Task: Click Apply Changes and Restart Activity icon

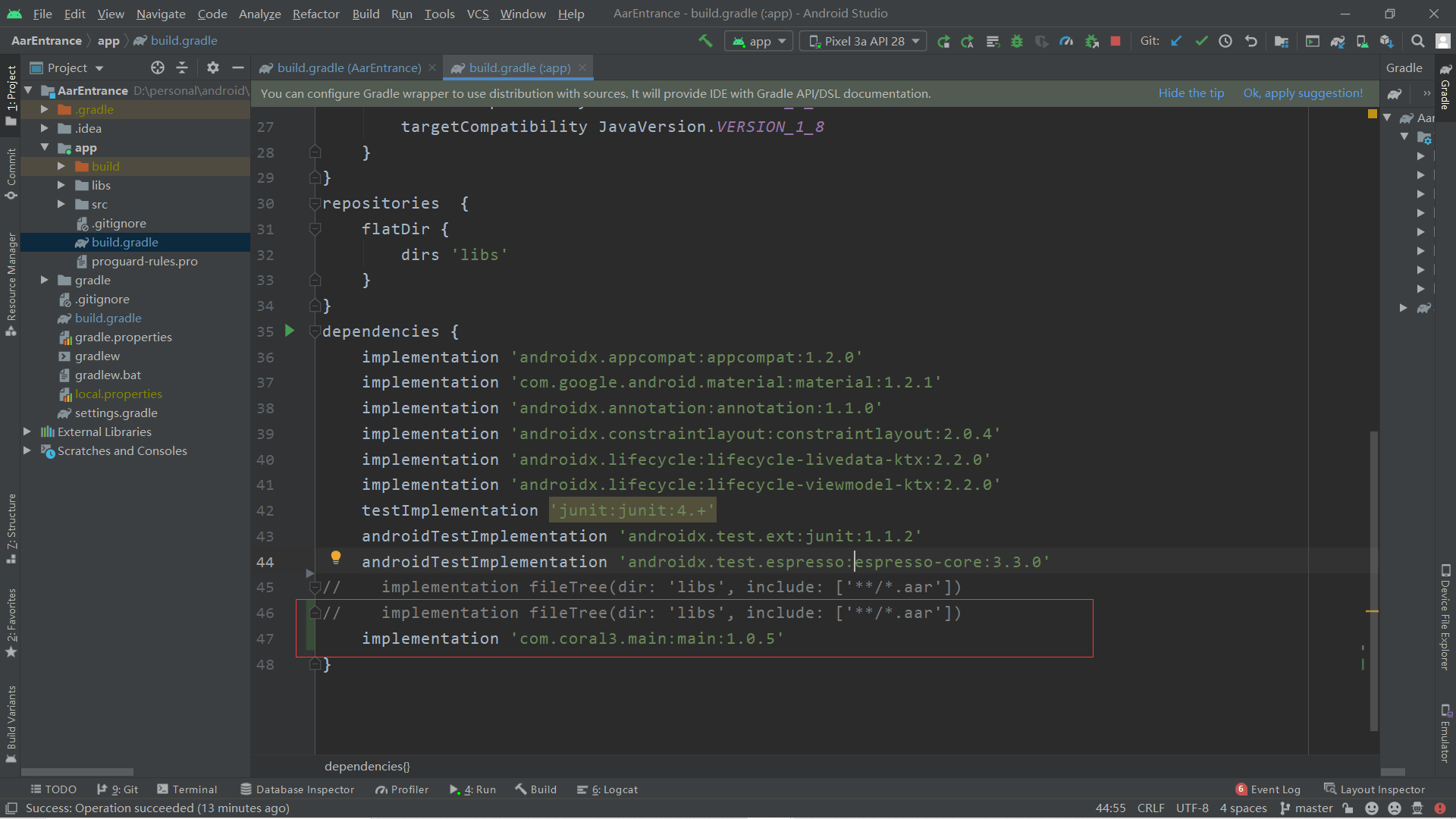Action: tap(968, 42)
